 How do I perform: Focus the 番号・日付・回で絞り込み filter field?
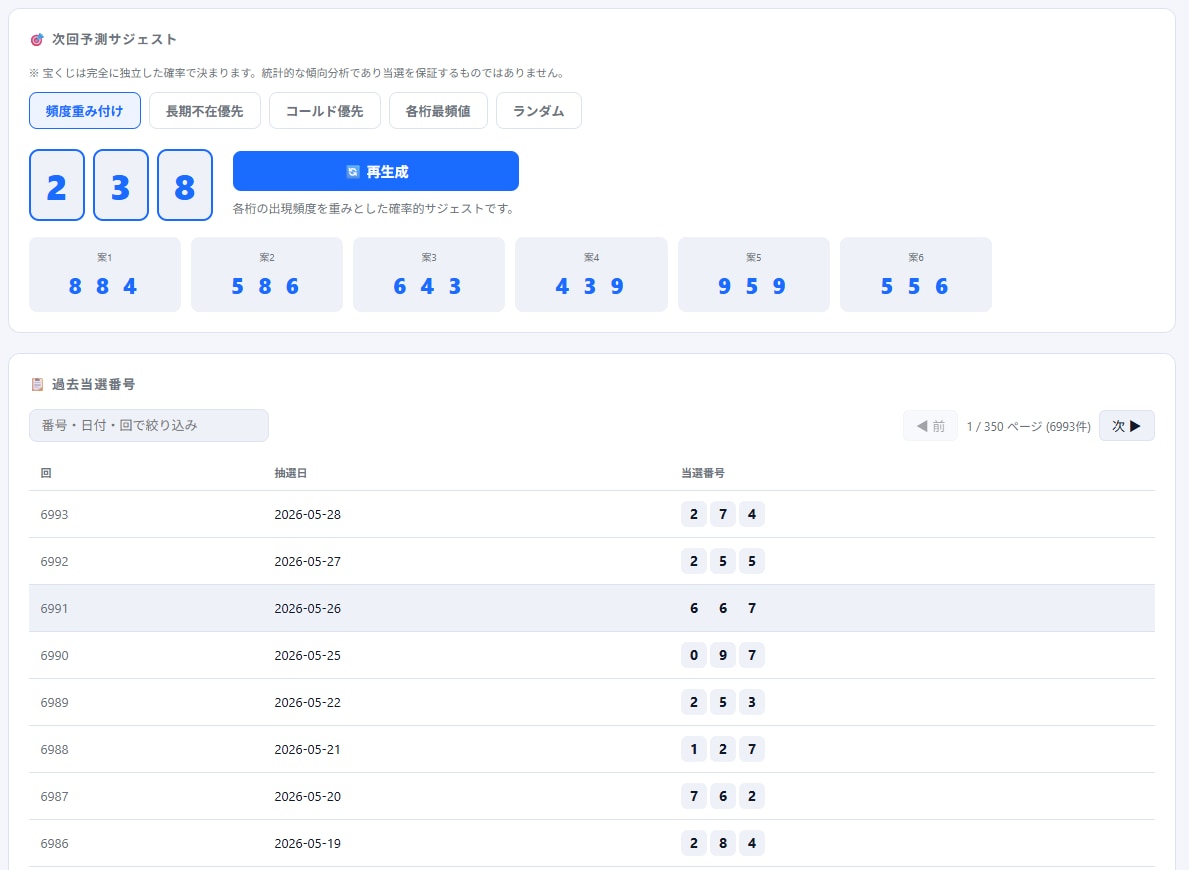coord(149,426)
